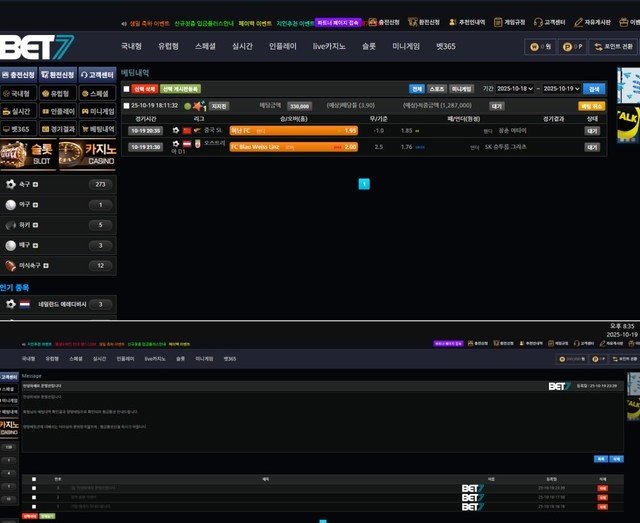Open sidebar 충전신청 button

(18, 75)
